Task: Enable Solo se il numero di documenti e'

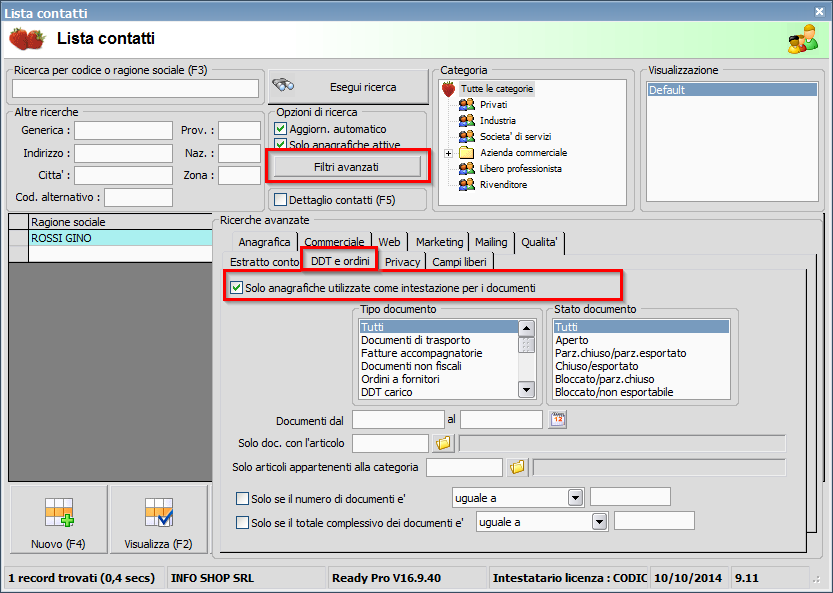Action: [242, 498]
